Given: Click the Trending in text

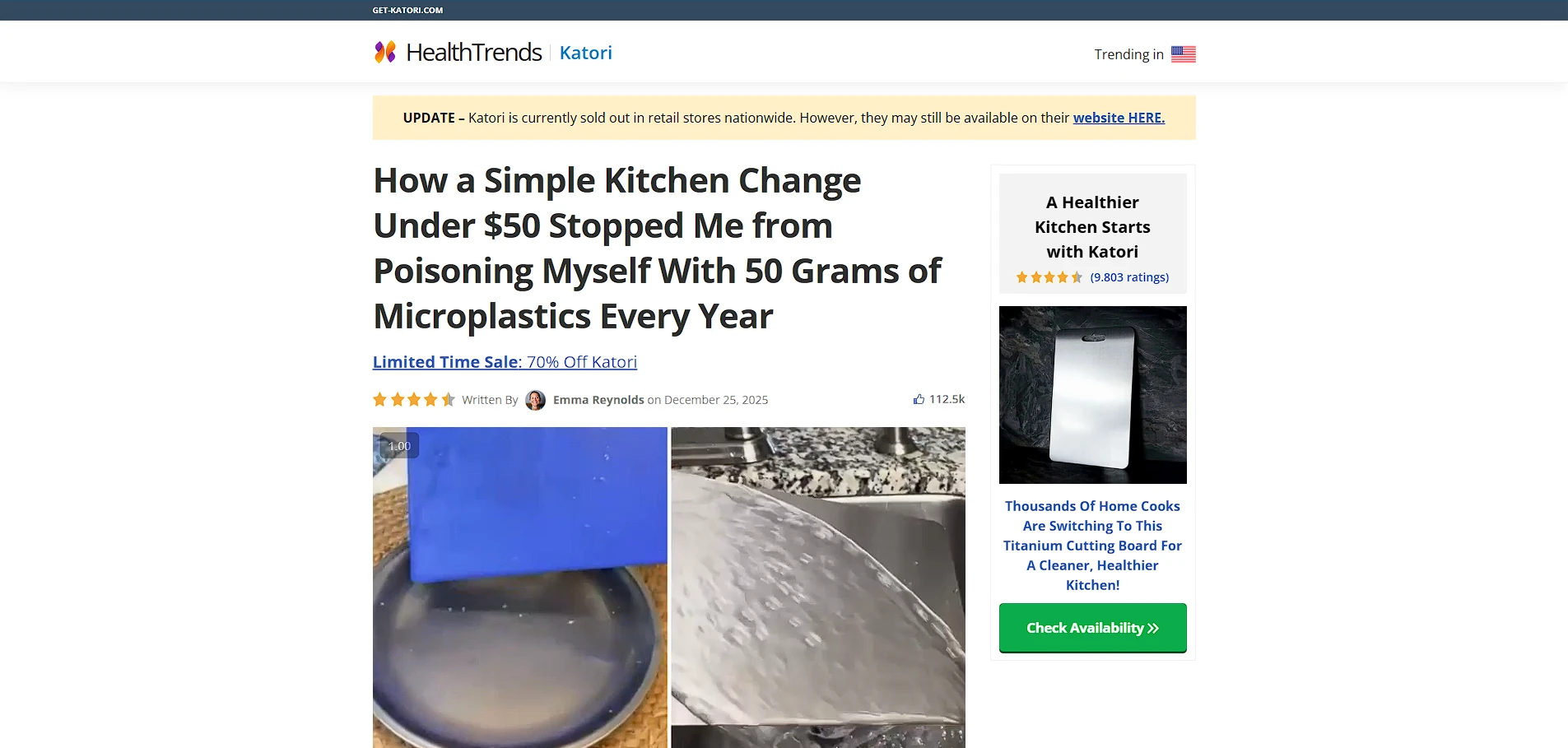Looking at the screenshot, I should coord(1128,54).
